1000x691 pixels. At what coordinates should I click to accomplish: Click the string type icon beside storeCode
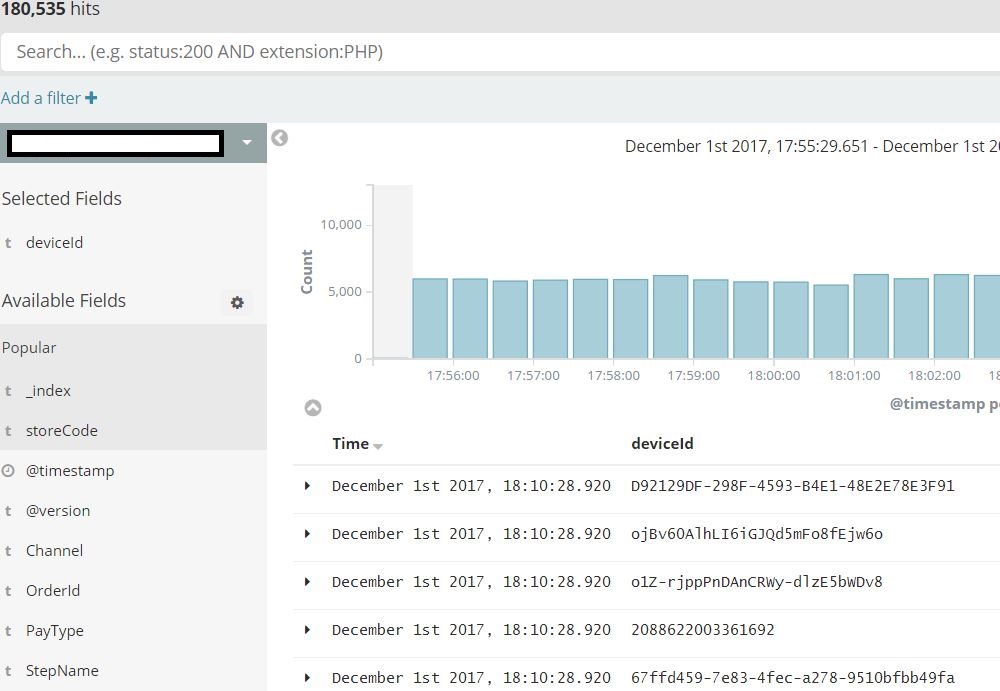(x=8, y=431)
